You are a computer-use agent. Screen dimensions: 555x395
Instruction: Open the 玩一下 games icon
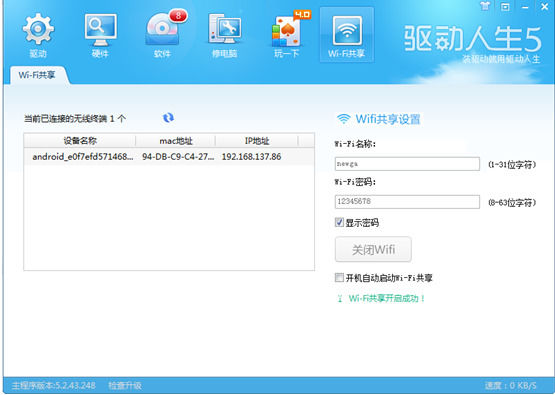click(287, 35)
